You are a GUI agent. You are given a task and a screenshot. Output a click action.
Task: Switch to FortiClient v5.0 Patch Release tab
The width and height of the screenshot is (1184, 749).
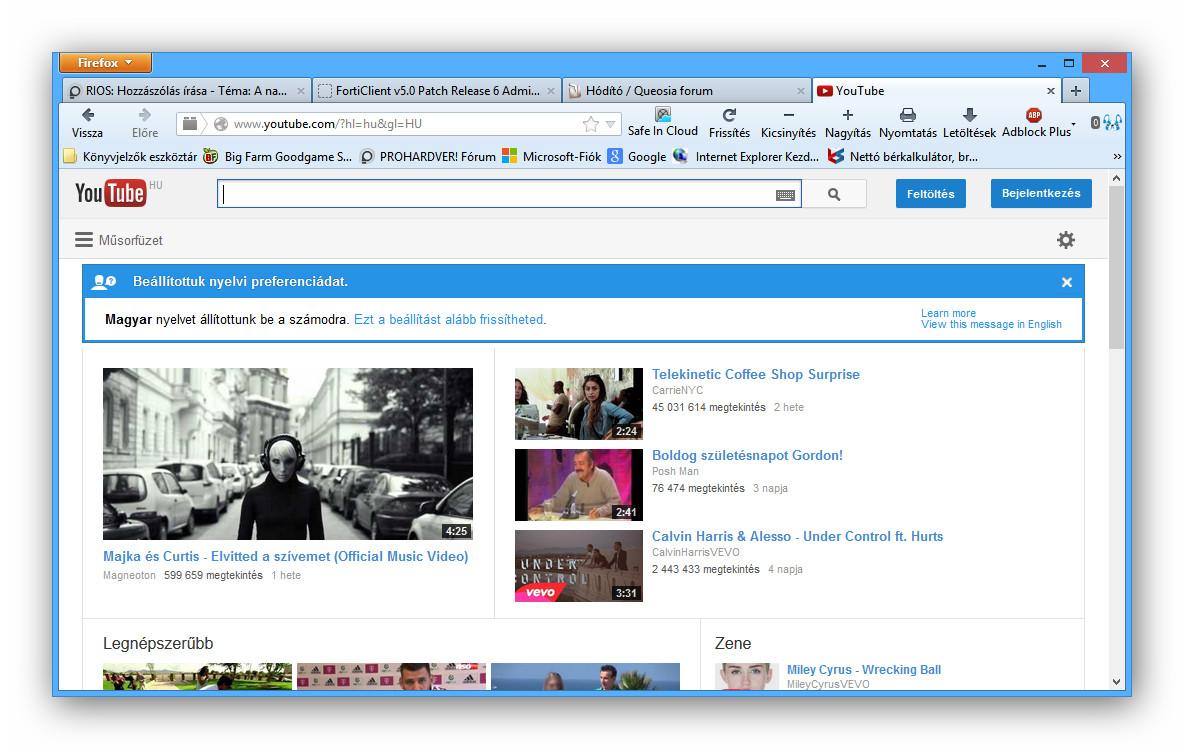coord(436,91)
